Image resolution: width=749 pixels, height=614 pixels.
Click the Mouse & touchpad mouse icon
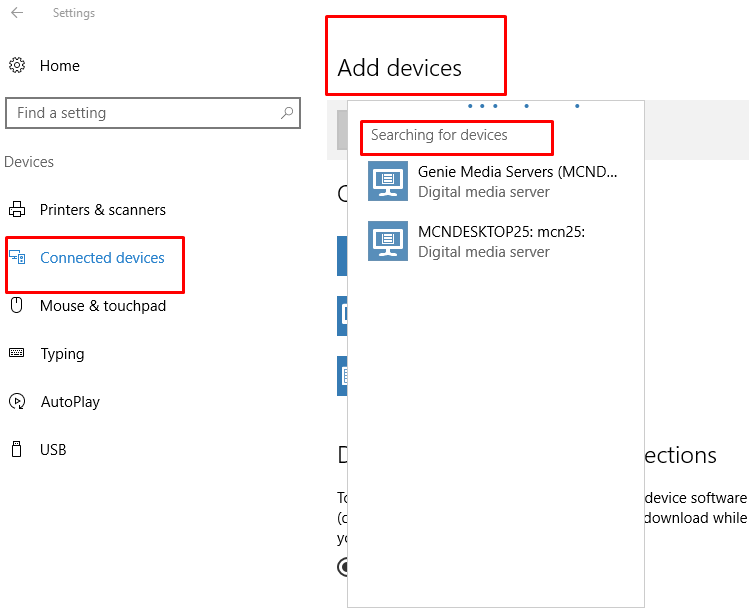point(17,306)
